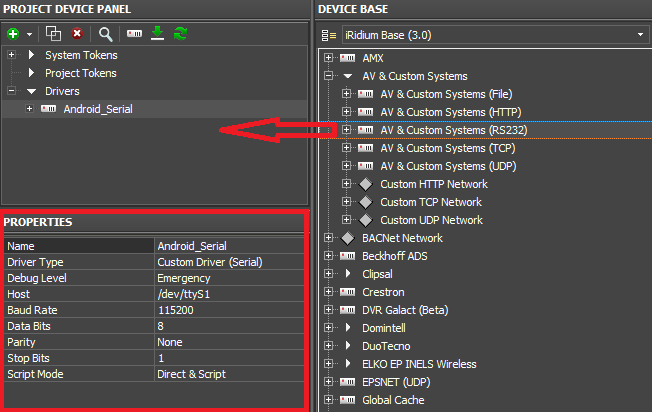Click the red delete device icon
Screen dimensions: 652x412
pyautogui.click(x=77, y=33)
